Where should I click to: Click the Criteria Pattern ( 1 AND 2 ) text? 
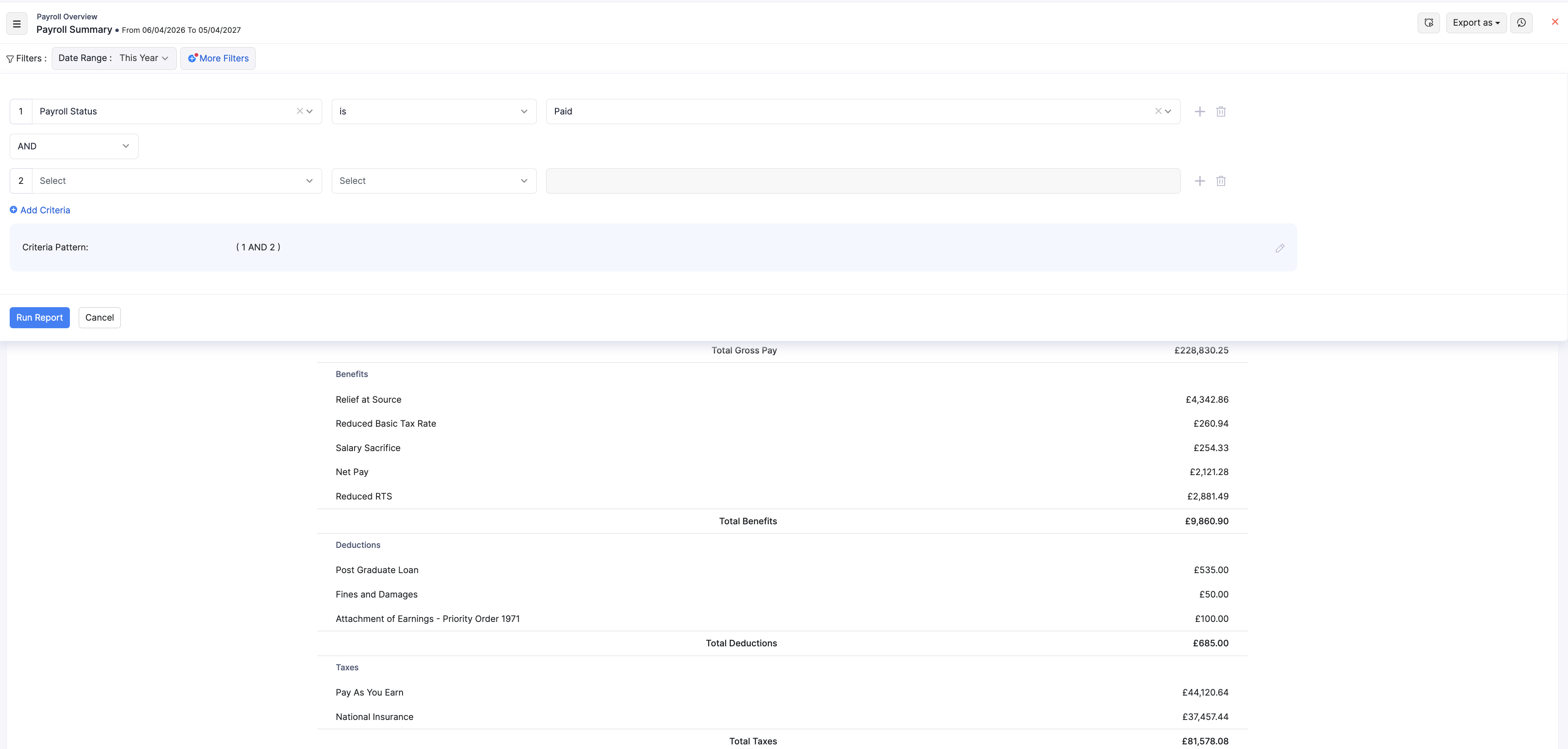tap(258, 247)
